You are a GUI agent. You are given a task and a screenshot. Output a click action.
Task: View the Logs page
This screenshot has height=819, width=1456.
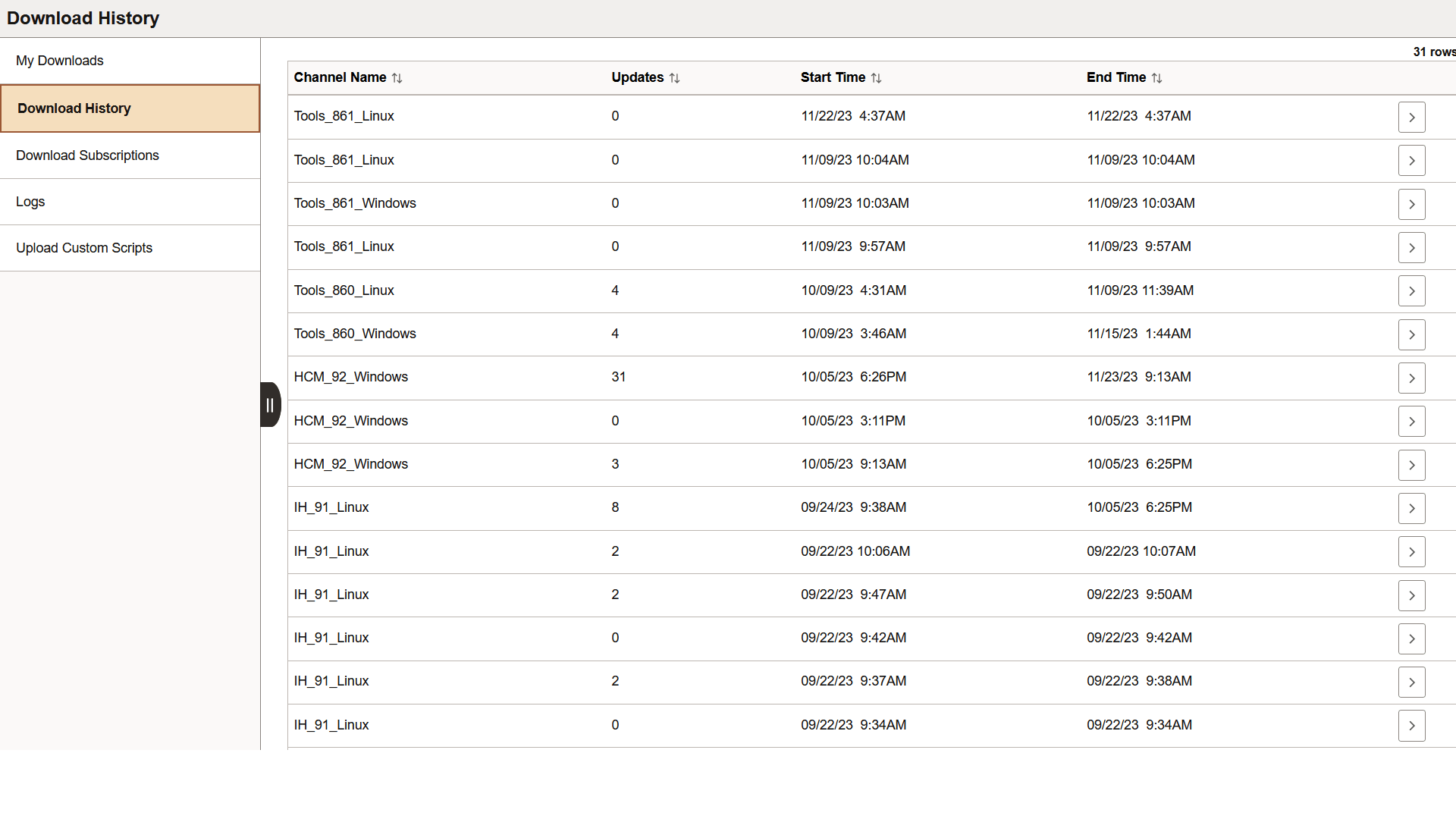[x=30, y=201]
